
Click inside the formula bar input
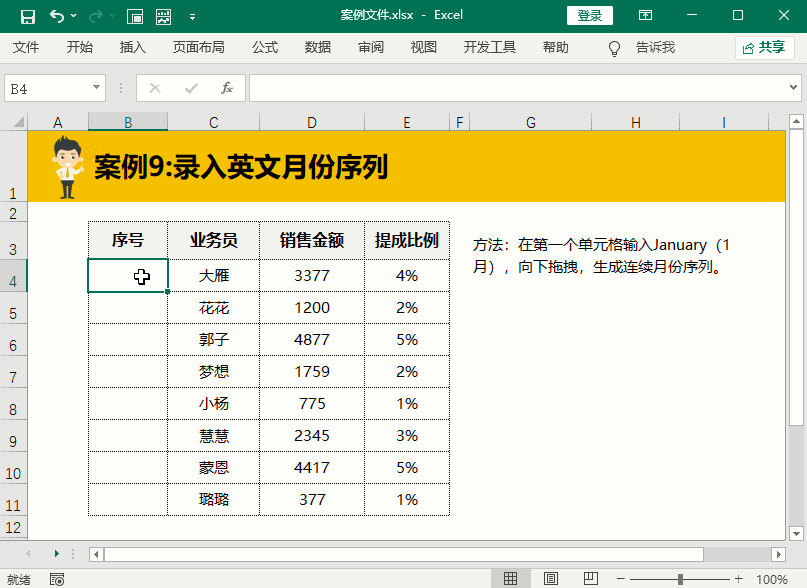pyautogui.click(x=520, y=88)
